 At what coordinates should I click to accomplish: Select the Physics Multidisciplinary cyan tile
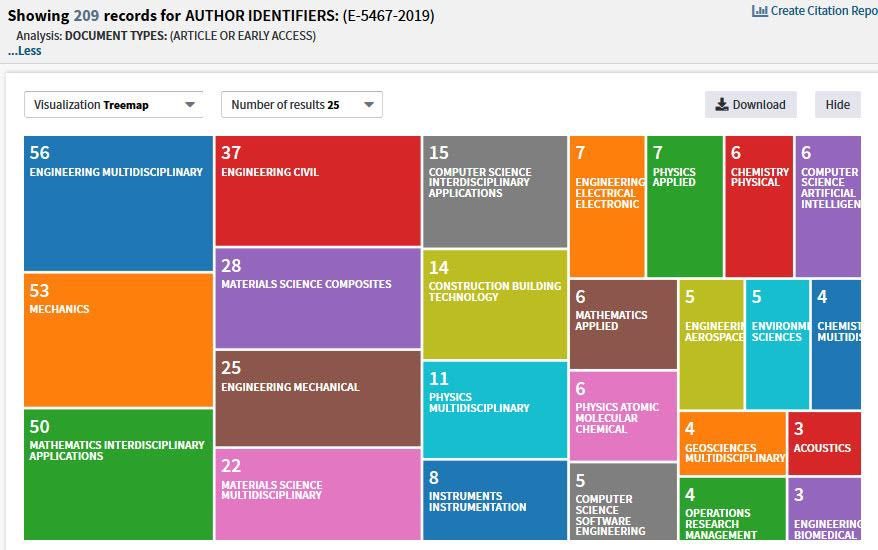(x=494, y=409)
